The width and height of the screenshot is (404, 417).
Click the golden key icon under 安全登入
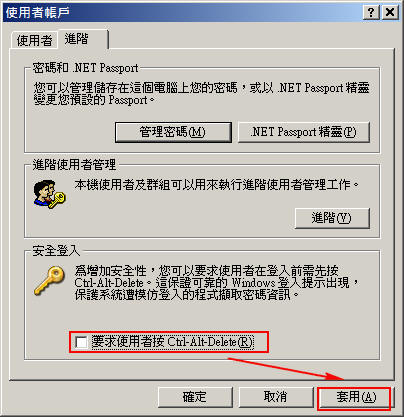click(49, 280)
